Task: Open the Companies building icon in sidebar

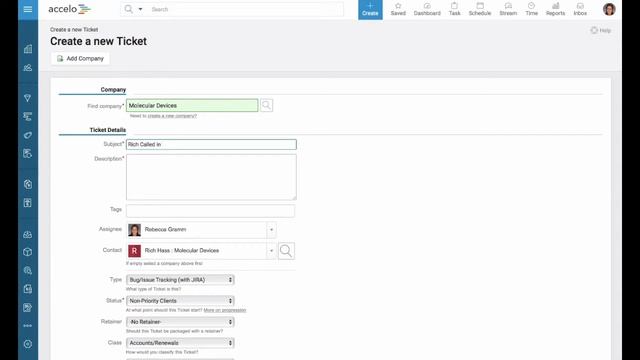Action: tap(28, 49)
